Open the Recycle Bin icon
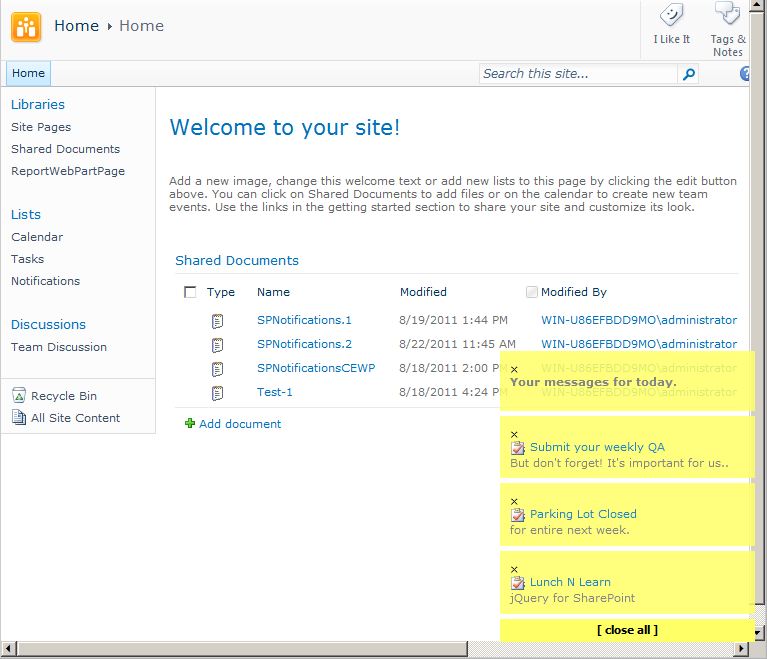 tap(19, 396)
